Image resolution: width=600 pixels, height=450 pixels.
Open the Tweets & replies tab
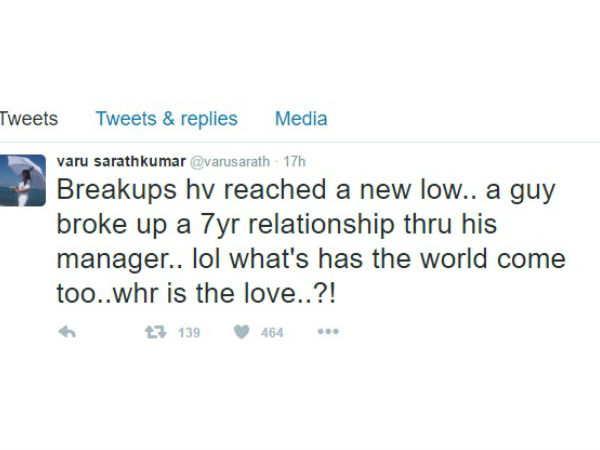tap(166, 118)
